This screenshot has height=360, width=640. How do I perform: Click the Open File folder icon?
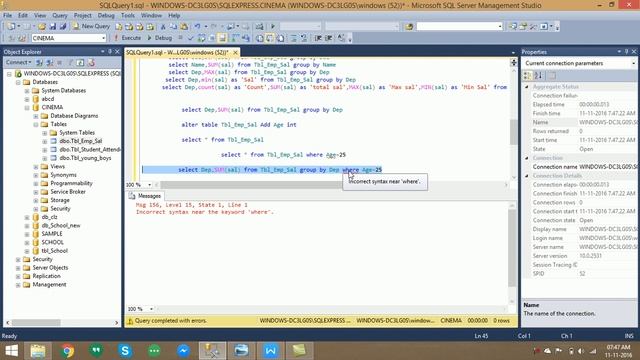42,26
